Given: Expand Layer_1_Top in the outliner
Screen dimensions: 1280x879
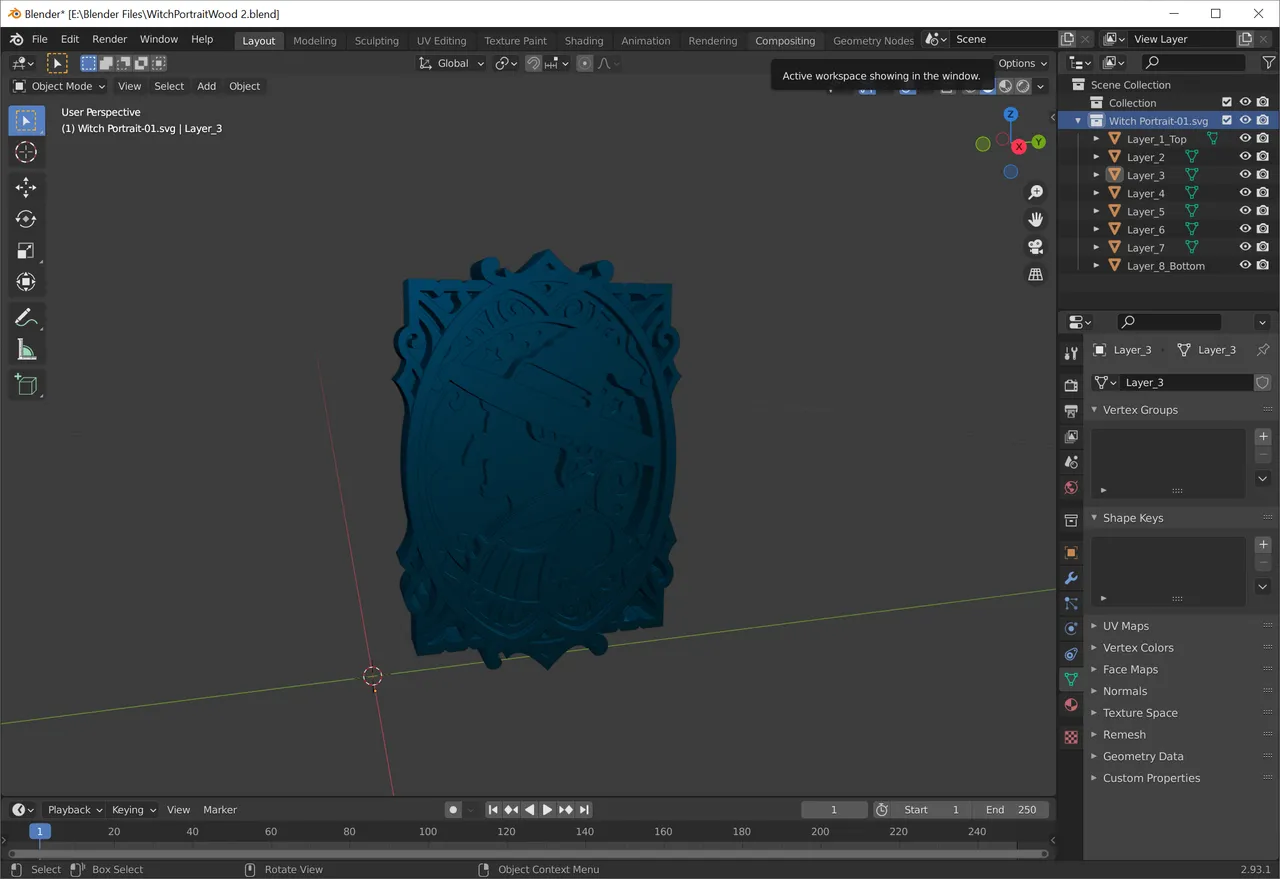Looking at the screenshot, I should point(1096,139).
